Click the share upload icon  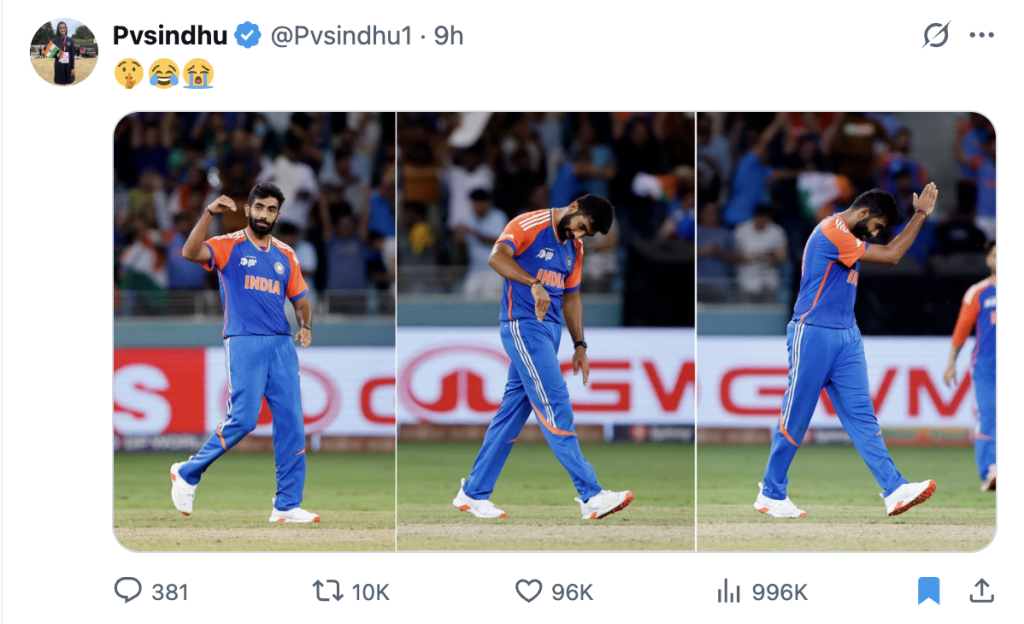[x=981, y=590]
